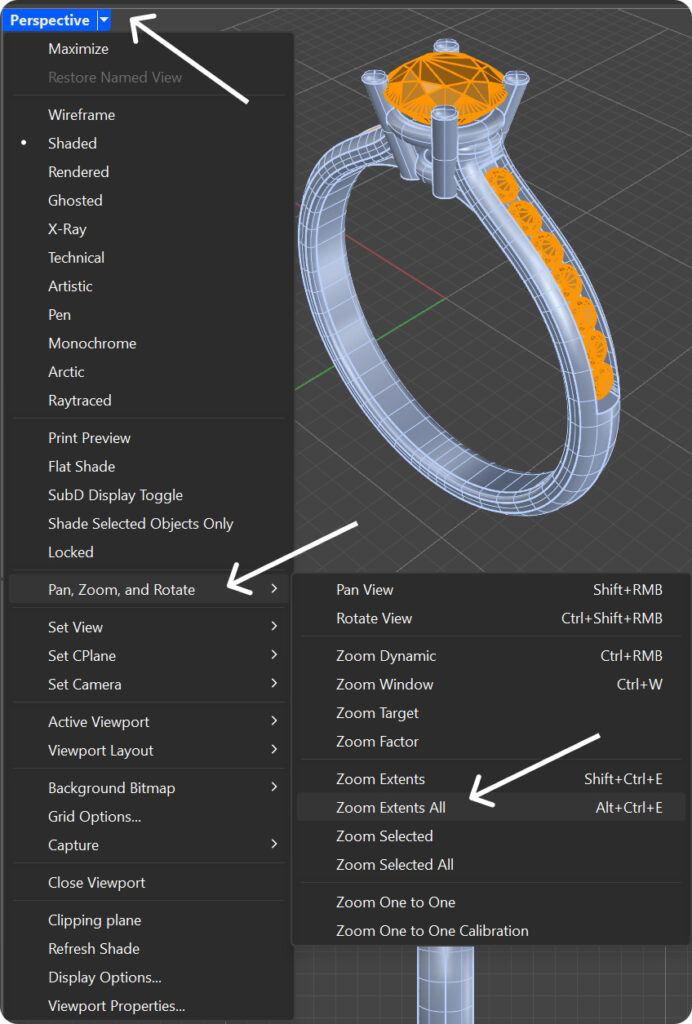Choose the Ghosted display mode
692x1024 pixels.
(75, 200)
